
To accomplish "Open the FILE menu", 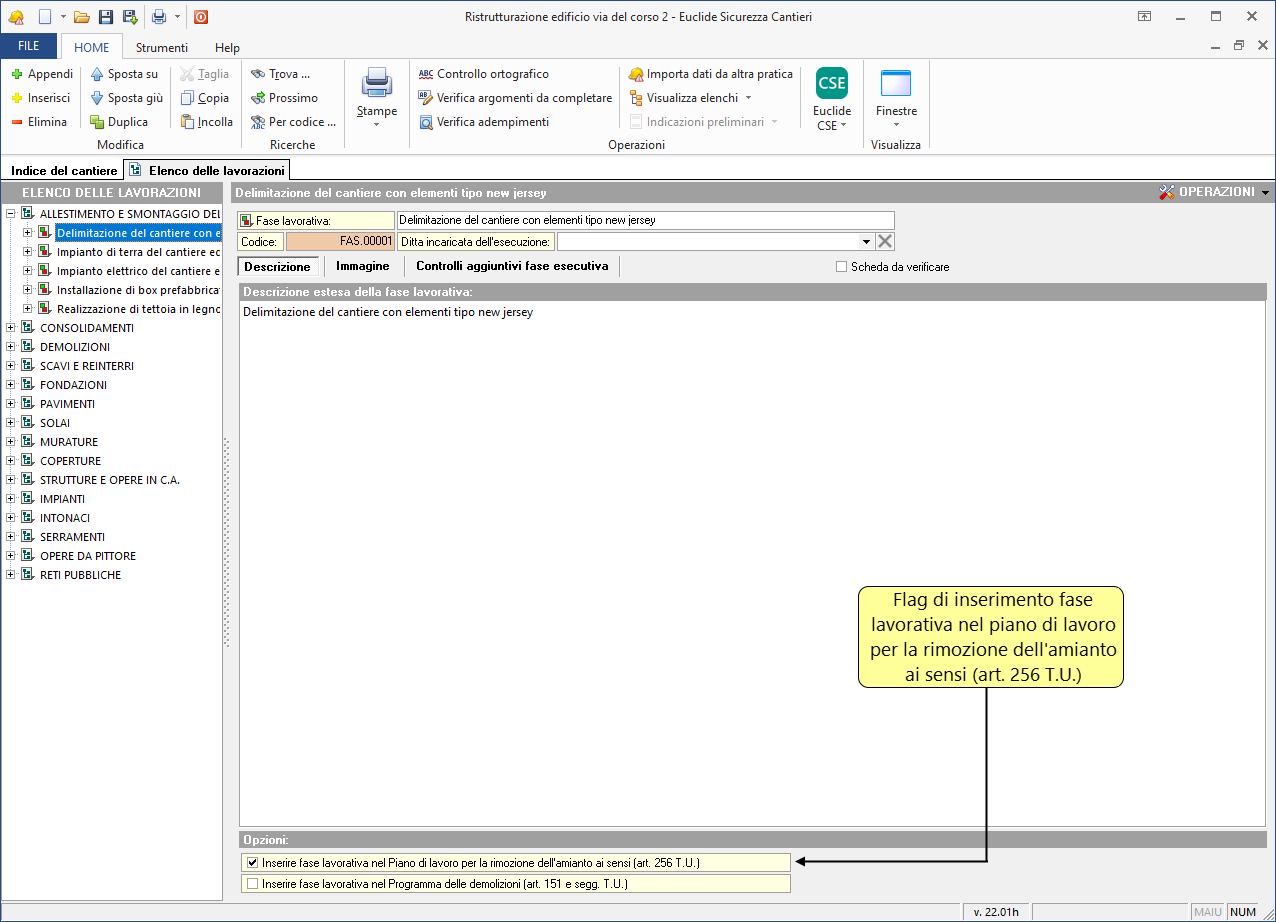I will (x=29, y=46).
